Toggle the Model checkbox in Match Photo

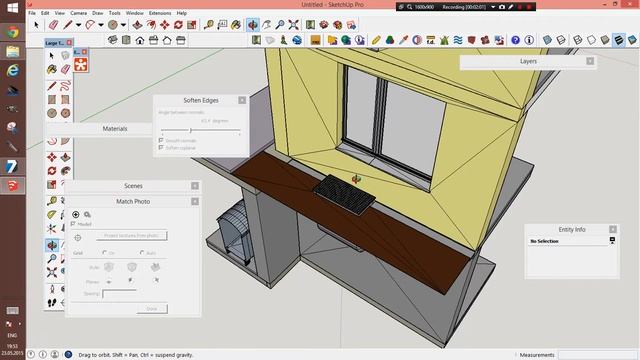pos(73,224)
